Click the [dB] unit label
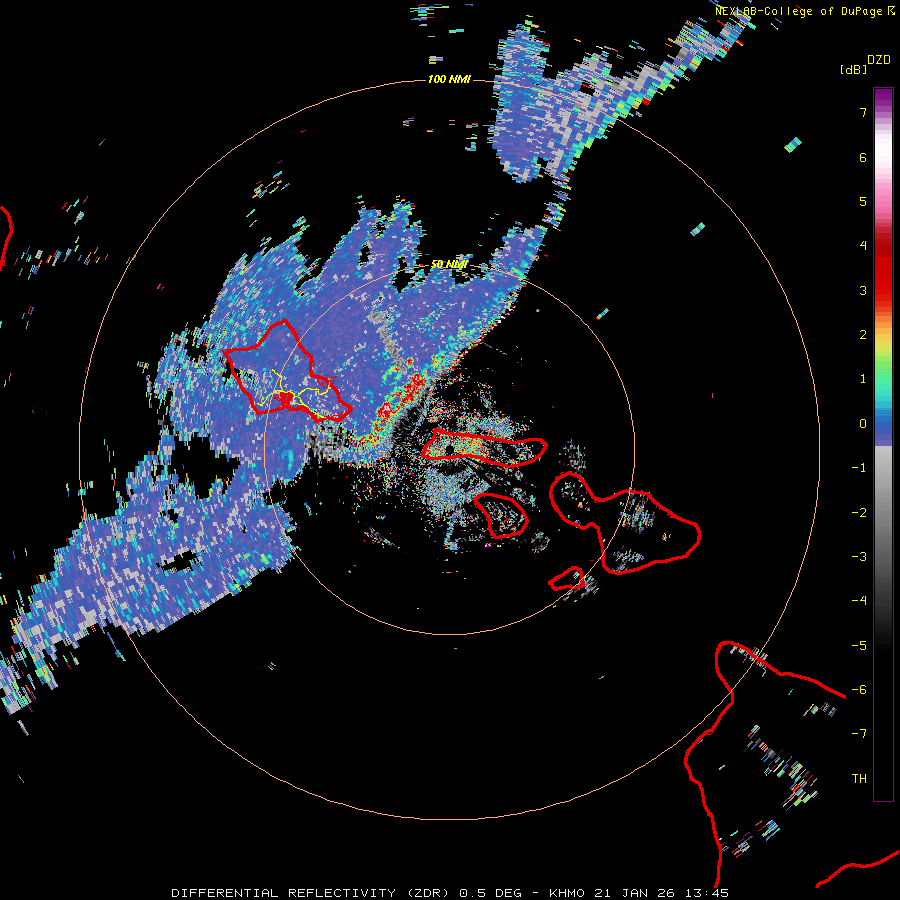Image resolution: width=900 pixels, height=900 pixels. click(x=853, y=69)
